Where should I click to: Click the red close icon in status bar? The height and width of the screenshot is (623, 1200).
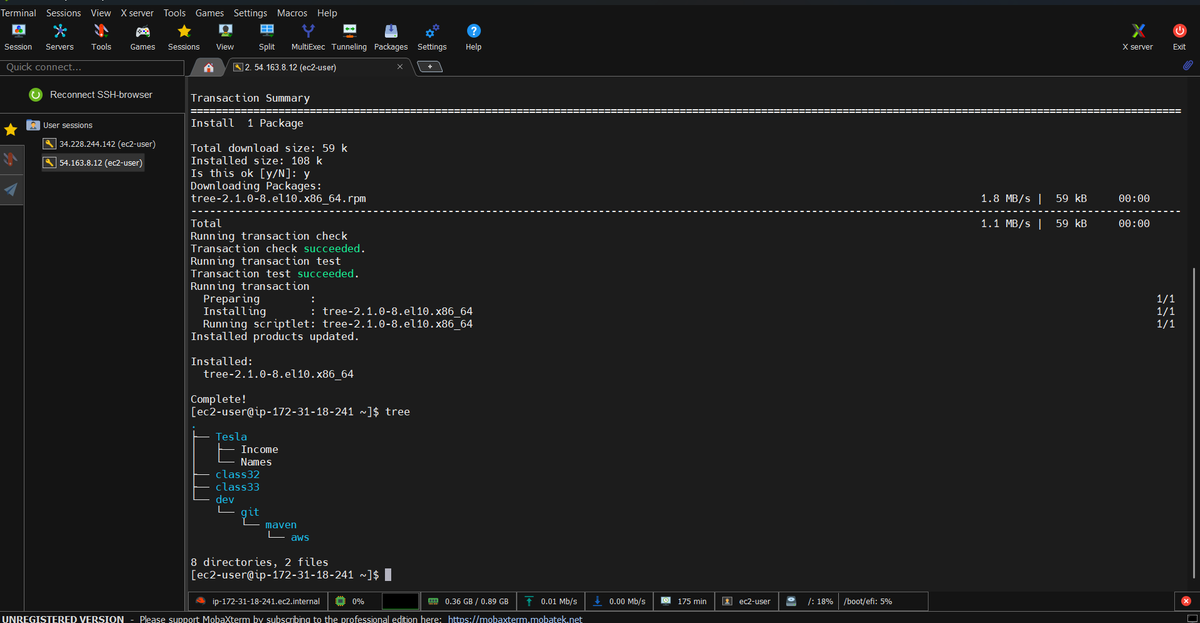click(1186, 601)
